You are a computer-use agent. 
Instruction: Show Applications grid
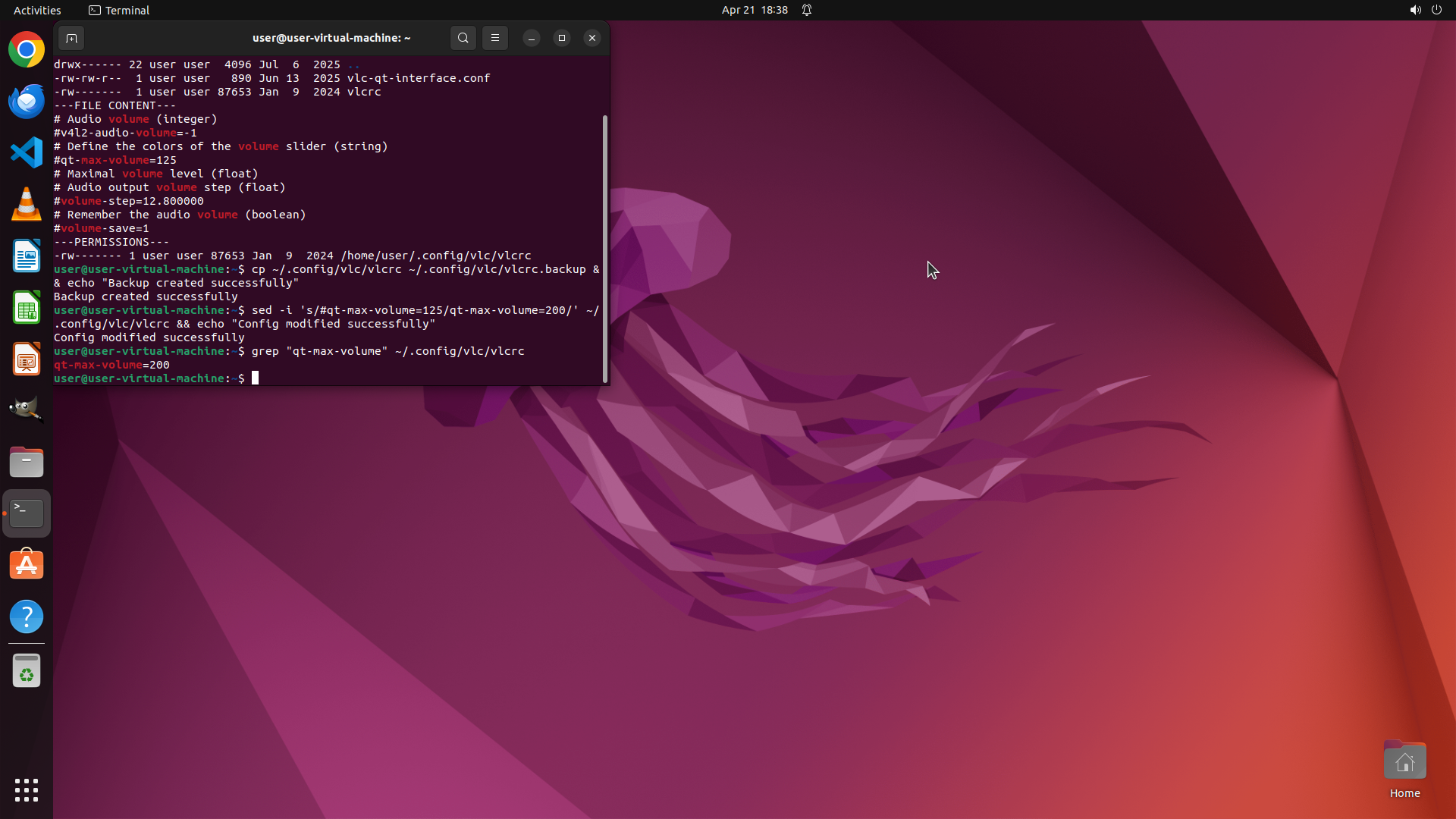tap(27, 790)
